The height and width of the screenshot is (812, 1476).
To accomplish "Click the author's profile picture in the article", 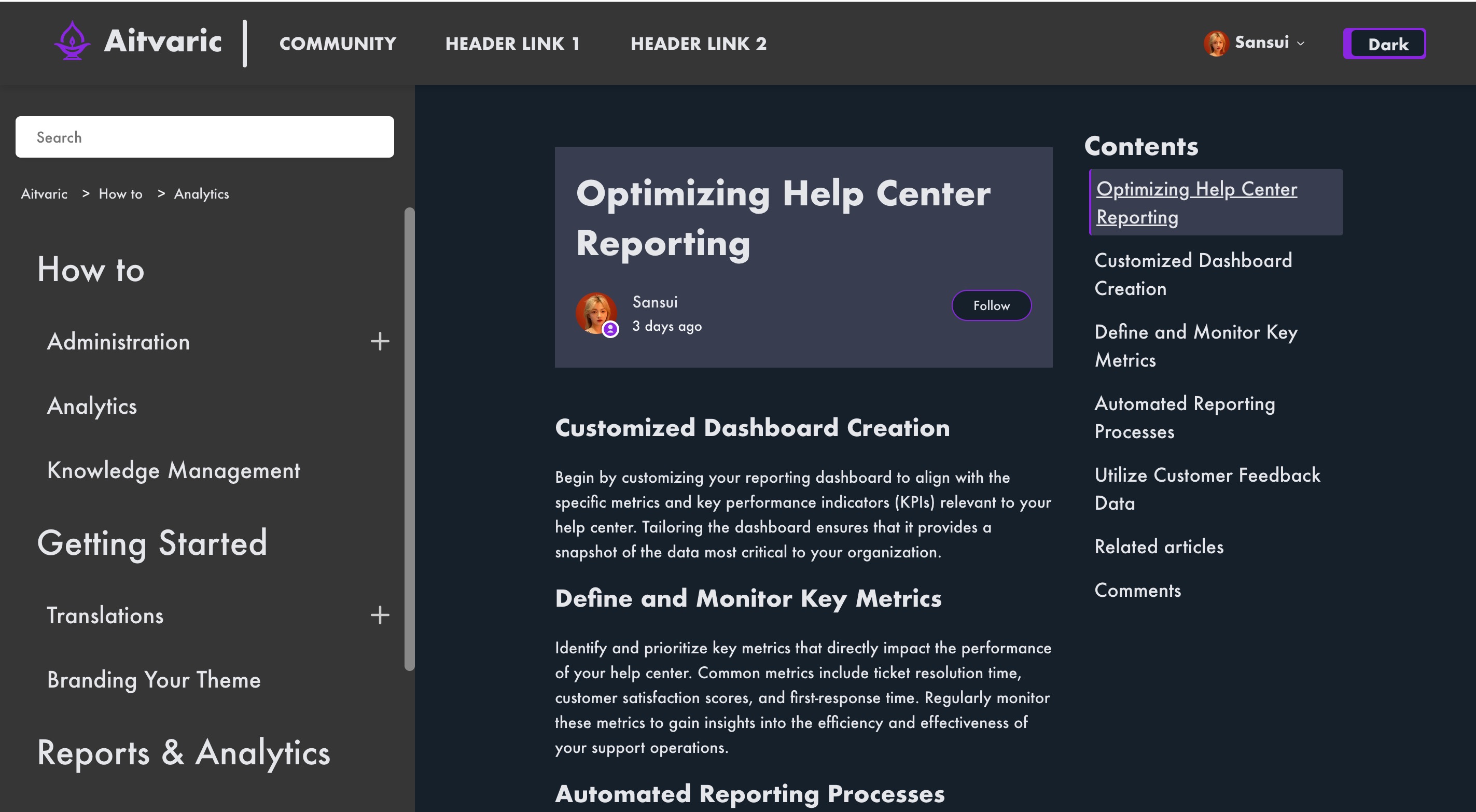I will tap(595, 312).
